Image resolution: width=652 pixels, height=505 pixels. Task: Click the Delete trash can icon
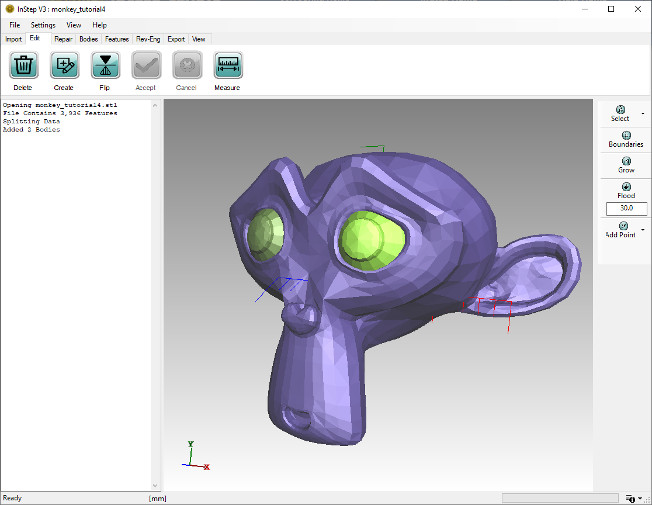click(23, 66)
